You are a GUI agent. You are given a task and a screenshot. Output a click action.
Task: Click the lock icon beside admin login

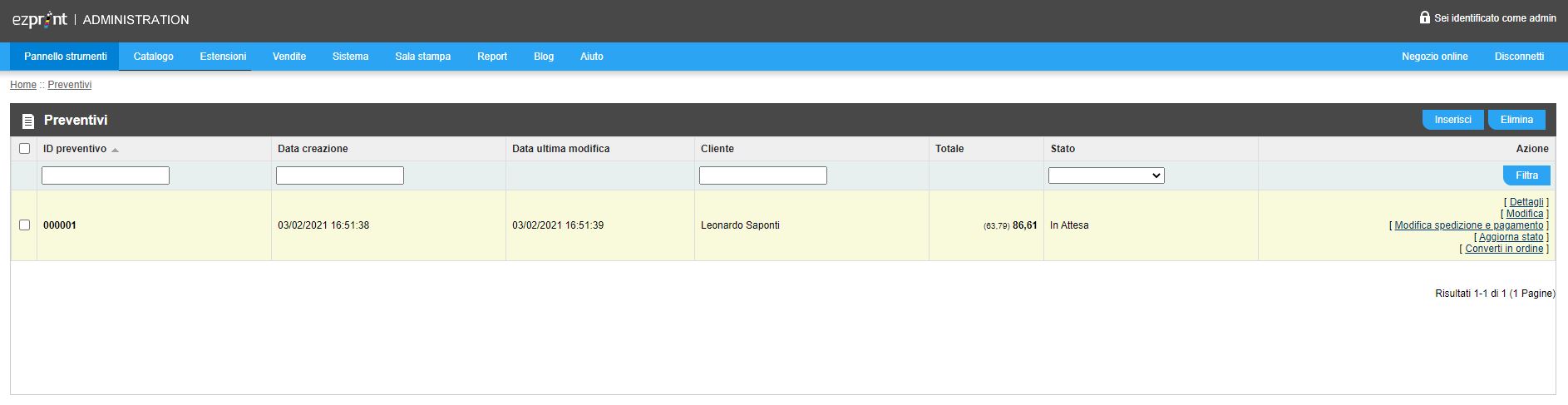[1424, 17]
